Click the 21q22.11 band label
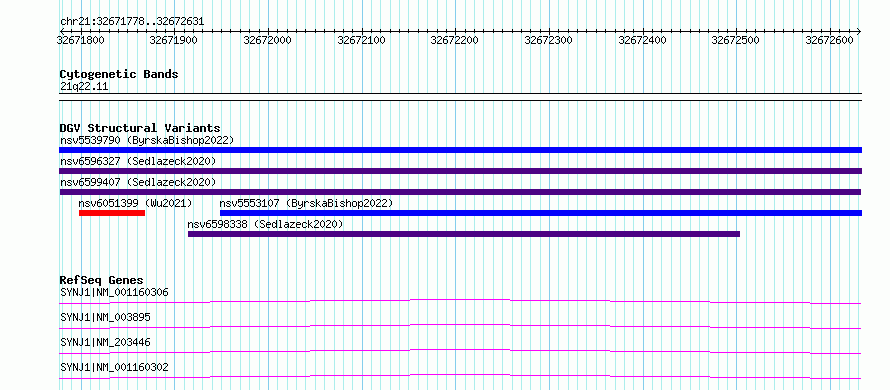This screenshot has width=890, height=390. pyautogui.click(x=84, y=87)
